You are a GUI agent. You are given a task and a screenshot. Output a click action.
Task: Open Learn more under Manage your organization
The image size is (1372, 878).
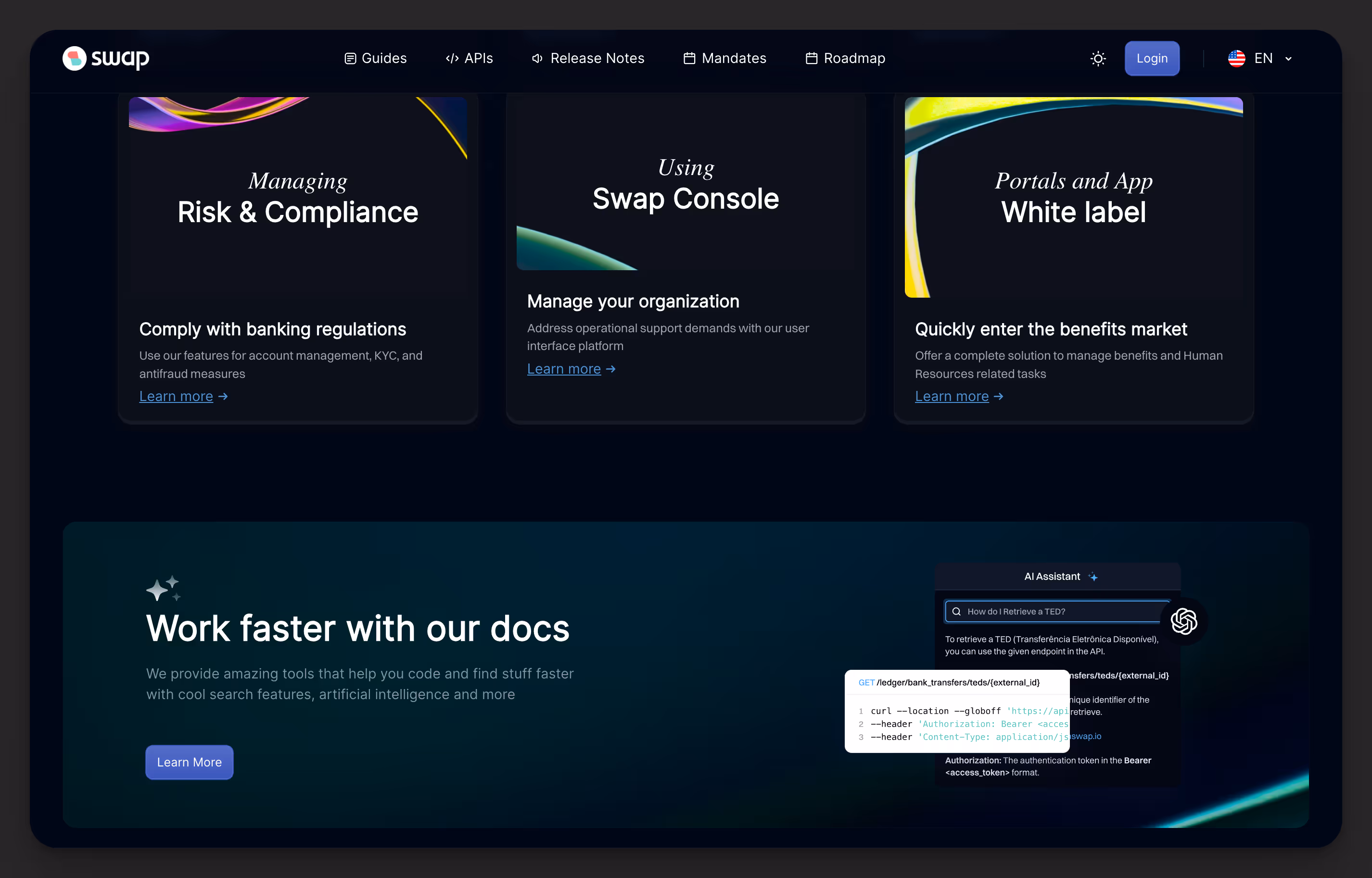(x=564, y=369)
